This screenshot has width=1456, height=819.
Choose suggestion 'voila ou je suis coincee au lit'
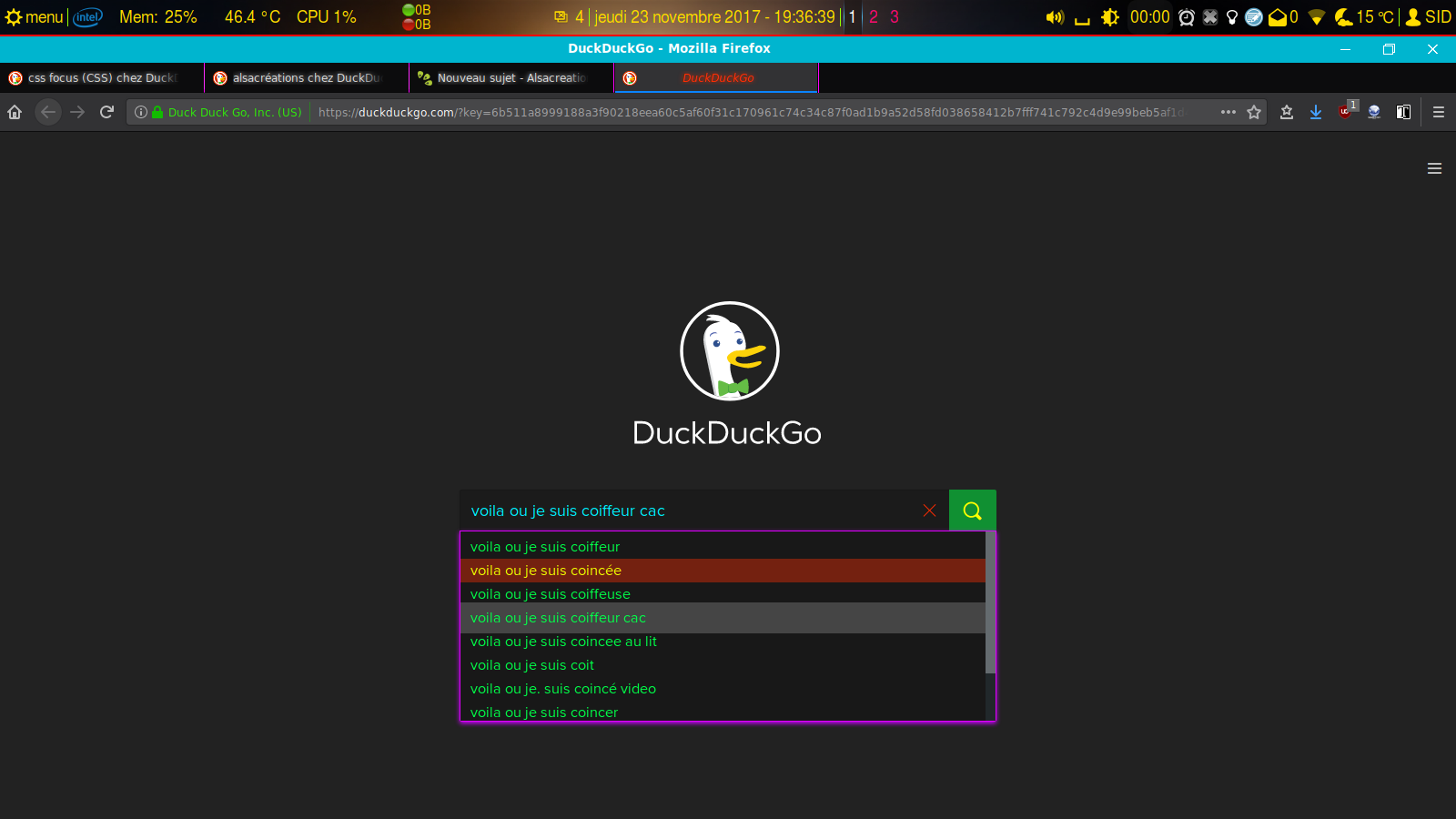click(723, 642)
